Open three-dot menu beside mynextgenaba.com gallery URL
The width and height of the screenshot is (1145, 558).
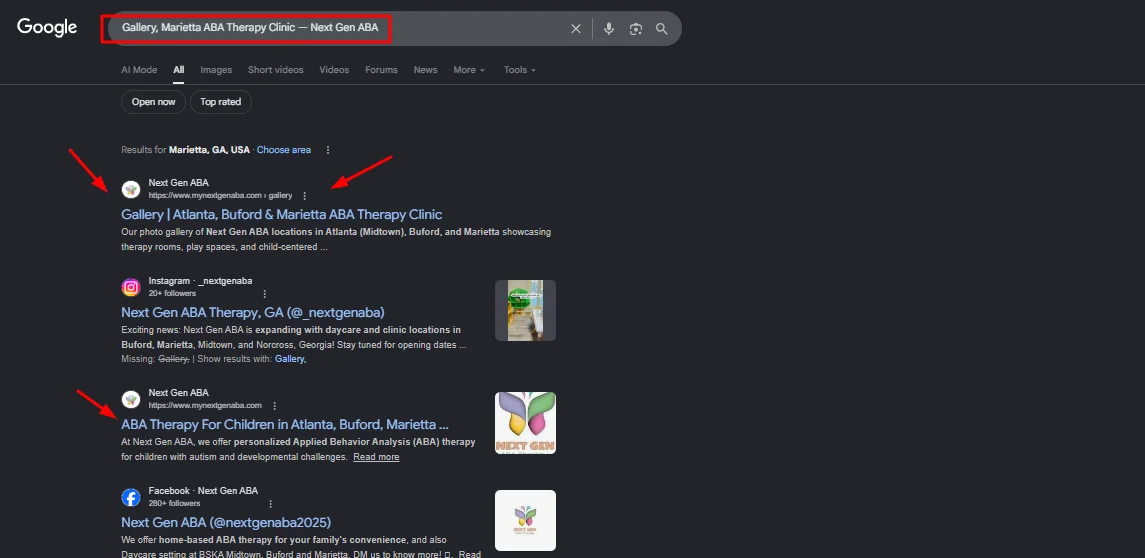(x=305, y=196)
